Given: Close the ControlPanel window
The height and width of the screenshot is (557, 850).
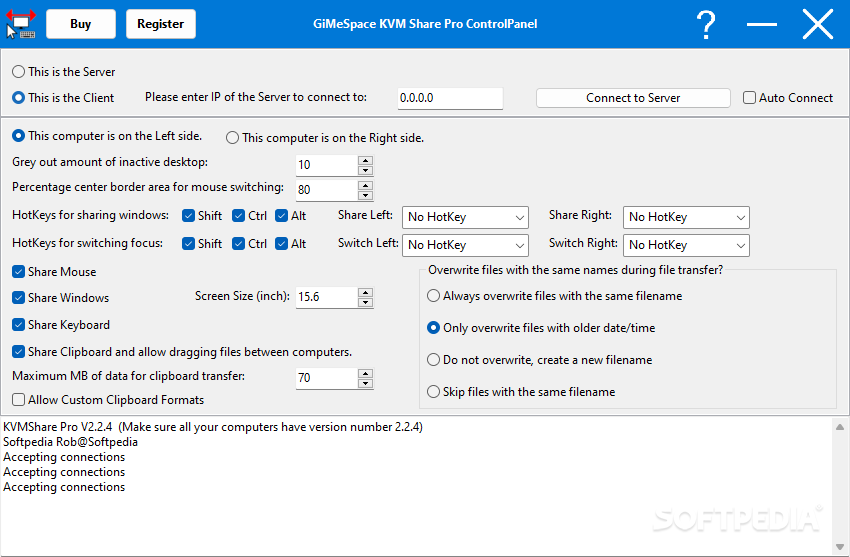Looking at the screenshot, I should 817,24.
